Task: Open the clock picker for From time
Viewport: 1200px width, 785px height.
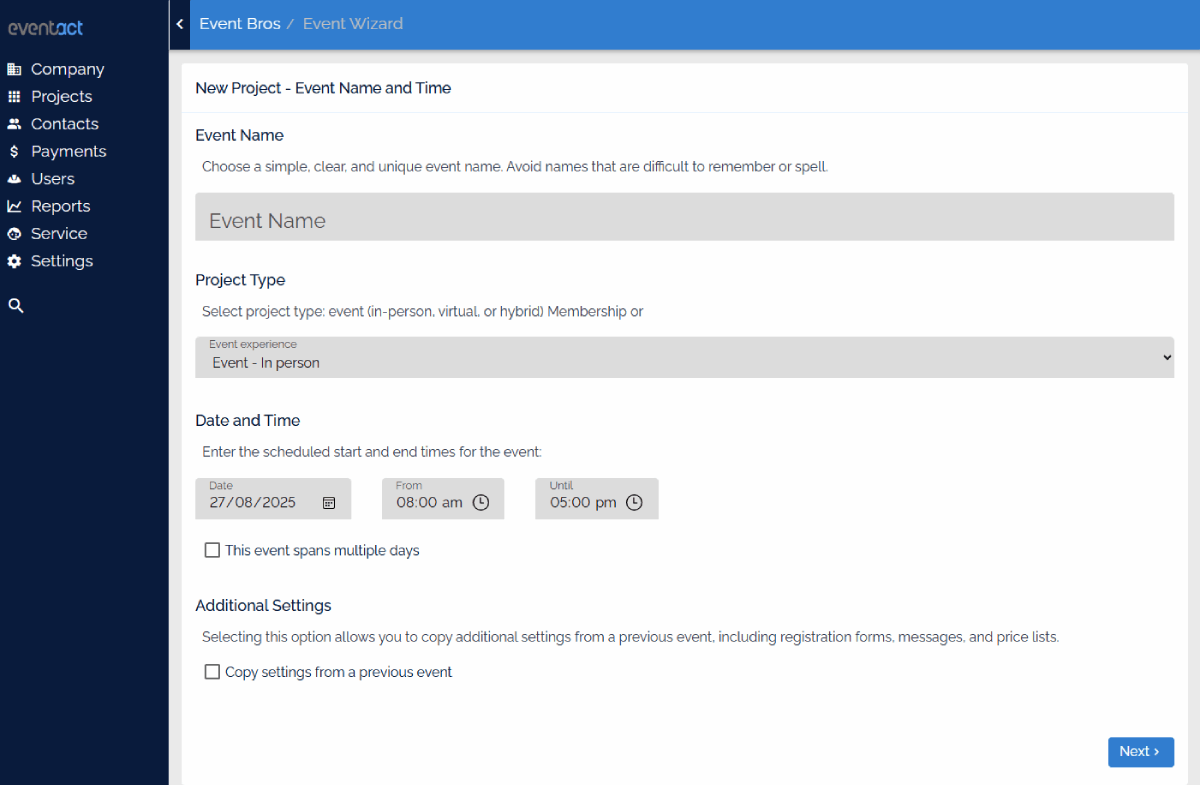Action: tap(480, 503)
